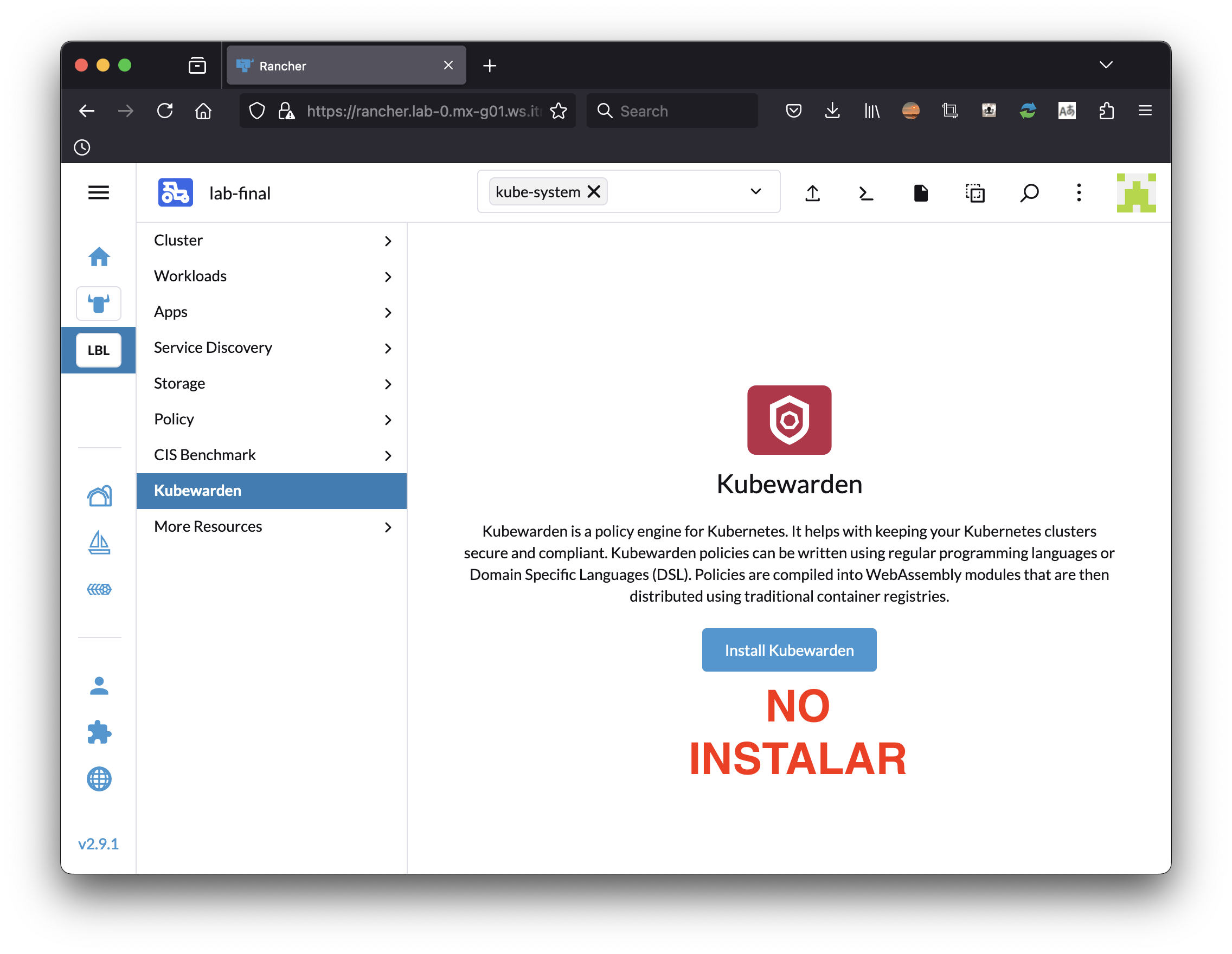Click tracking protection shield icon

point(256,111)
